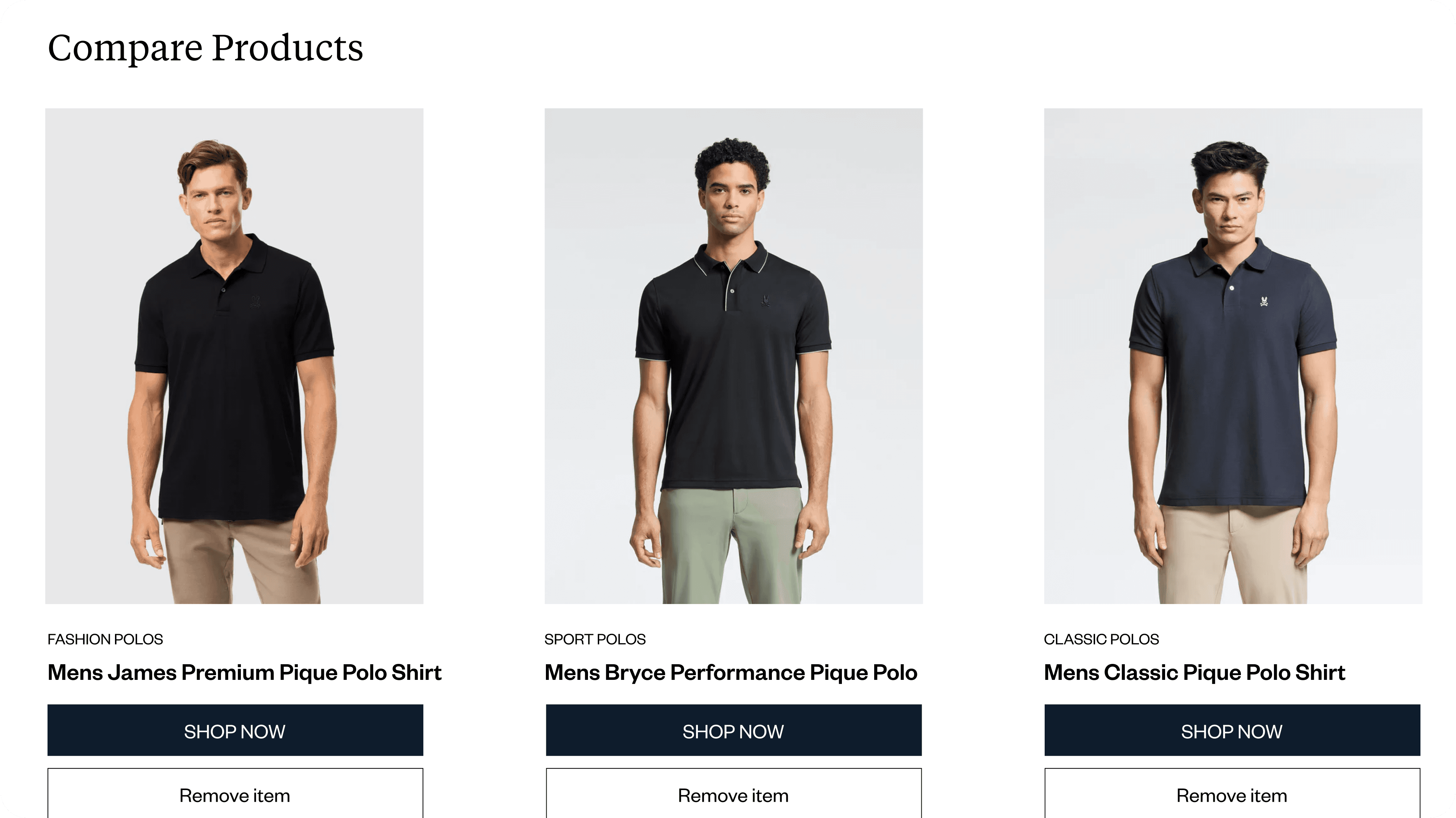Remove the Bryce Performance Pique Polo item
This screenshot has width=1456, height=818.
point(734,794)
